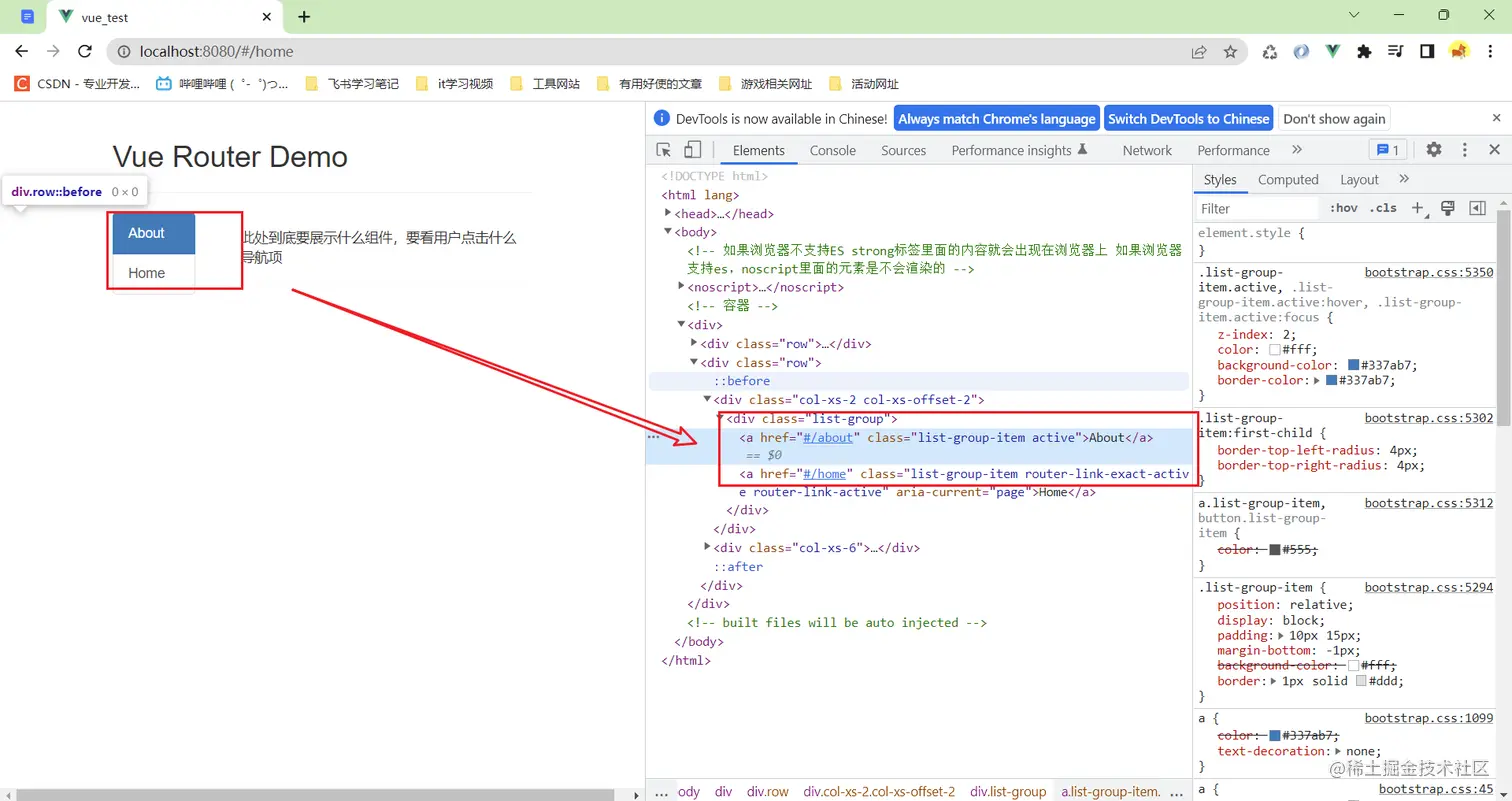The height and width of the screenshot is (801, 1512).
Task: Switch to the Console tab
Action: [833, 150]
